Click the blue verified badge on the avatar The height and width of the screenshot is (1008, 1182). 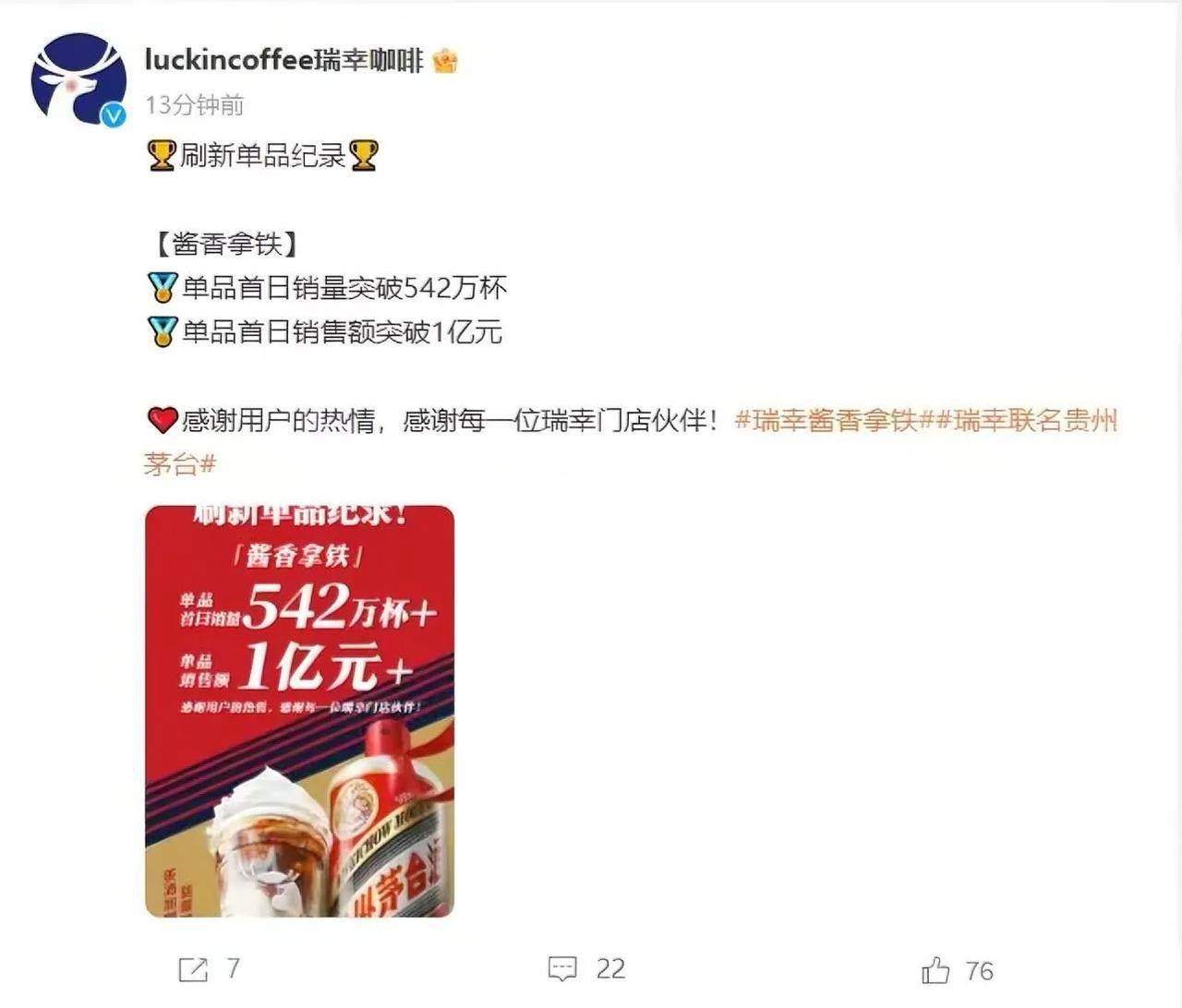[113, 114]
